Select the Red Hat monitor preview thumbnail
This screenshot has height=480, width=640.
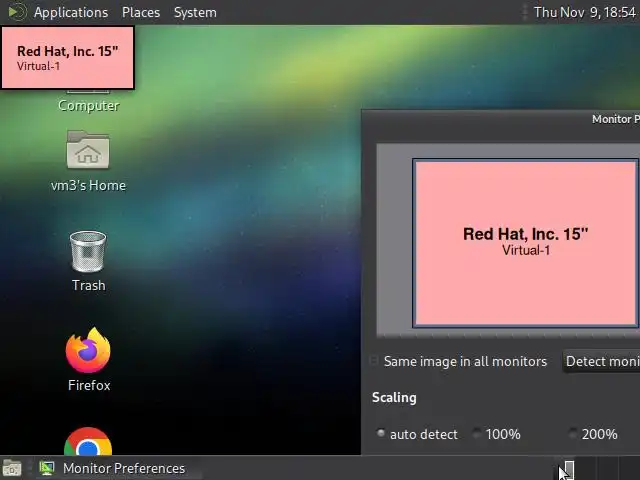coord(526,243)
